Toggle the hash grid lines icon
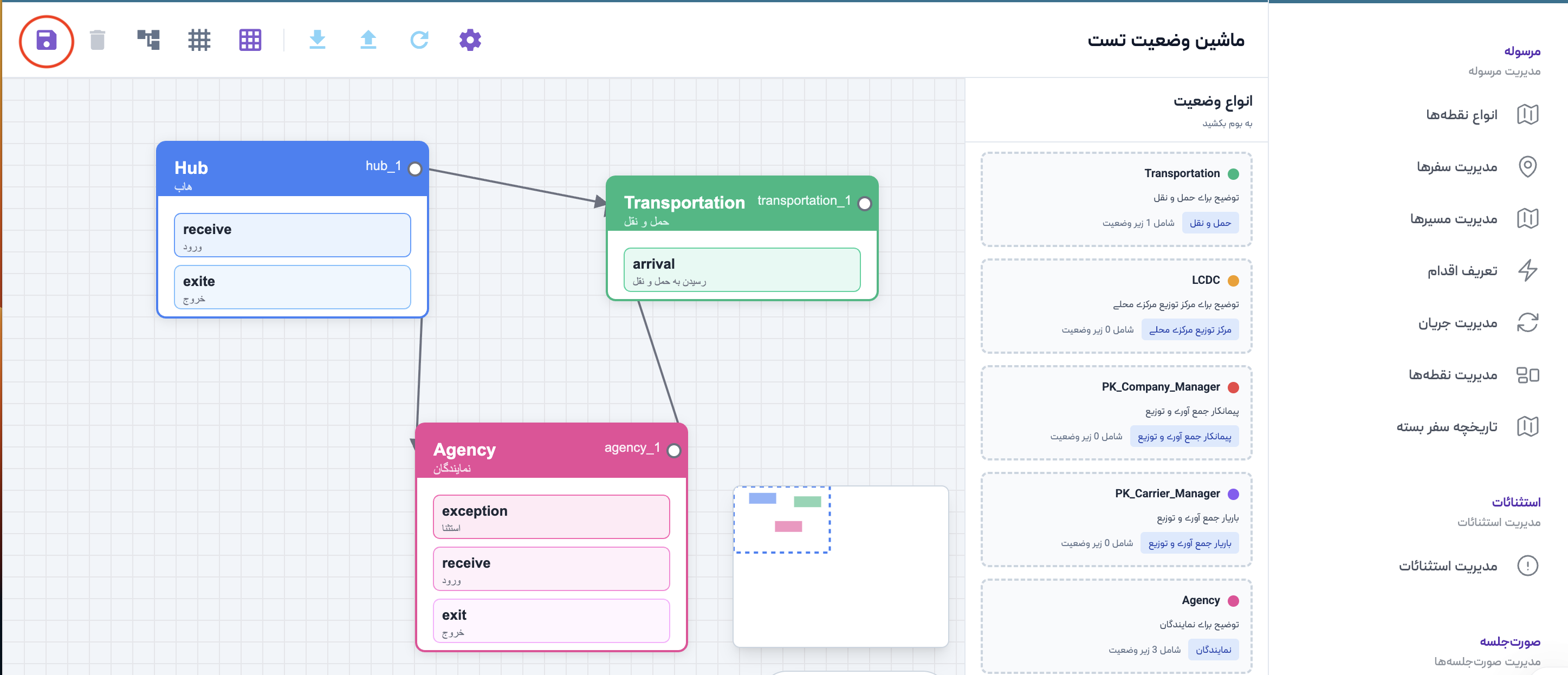1568x675 pixels. [199, 40]
